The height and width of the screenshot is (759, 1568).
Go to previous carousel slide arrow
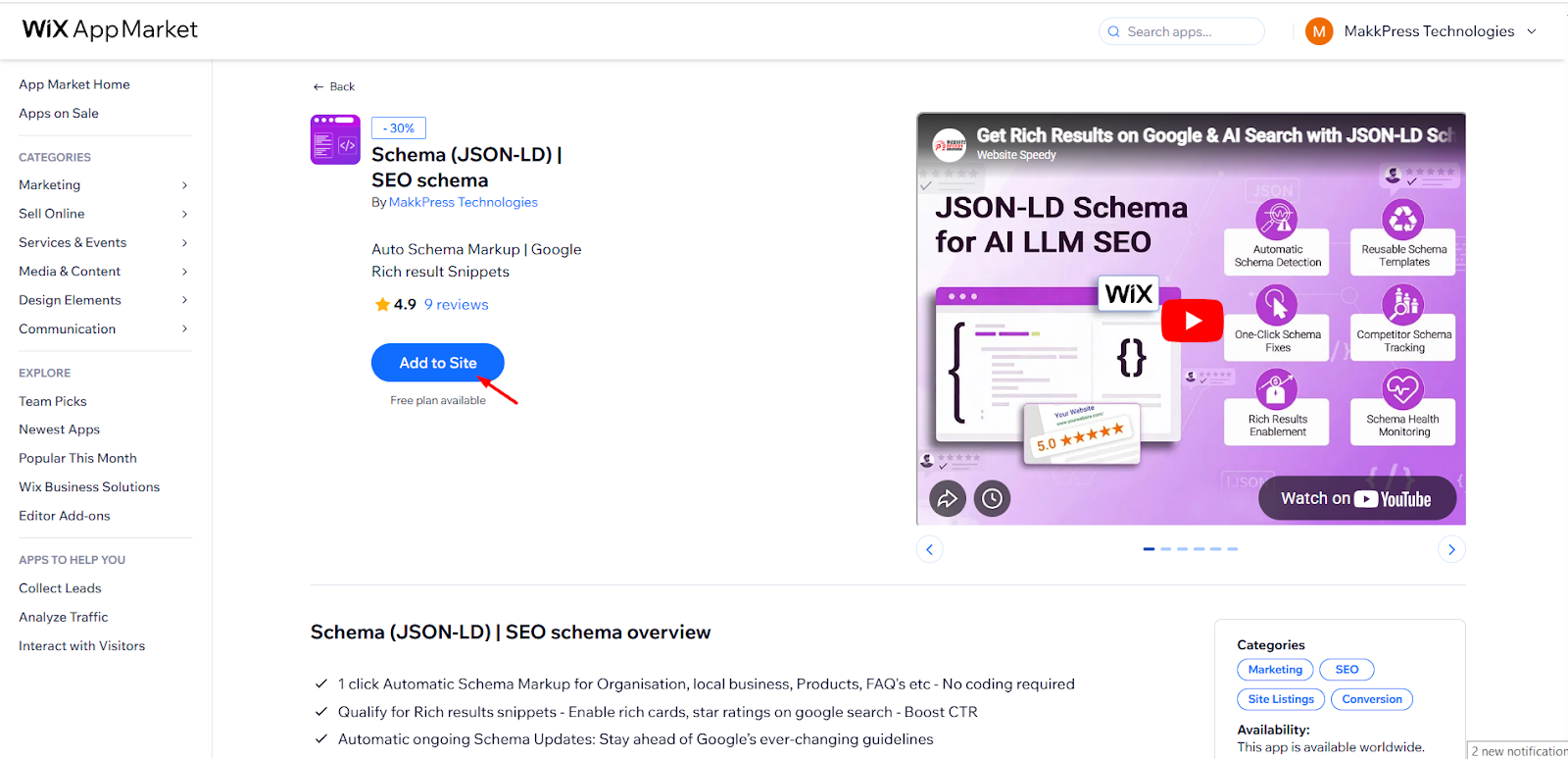pyautogui.click(x=930, y=549)
